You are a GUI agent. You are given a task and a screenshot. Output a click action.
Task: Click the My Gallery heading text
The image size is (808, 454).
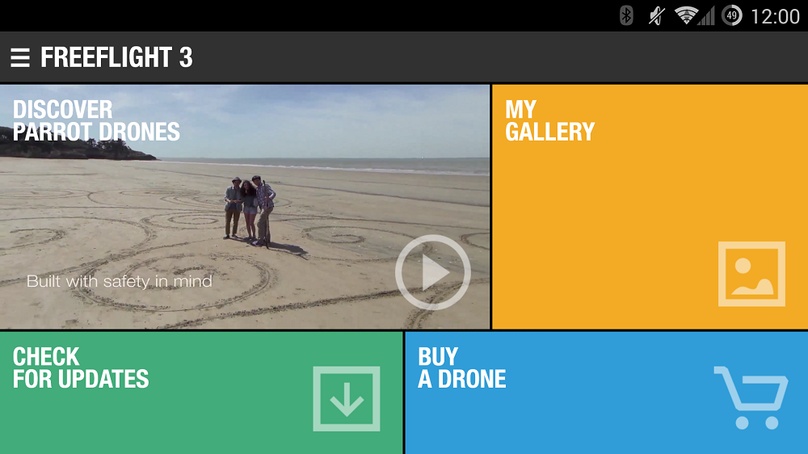550,121
